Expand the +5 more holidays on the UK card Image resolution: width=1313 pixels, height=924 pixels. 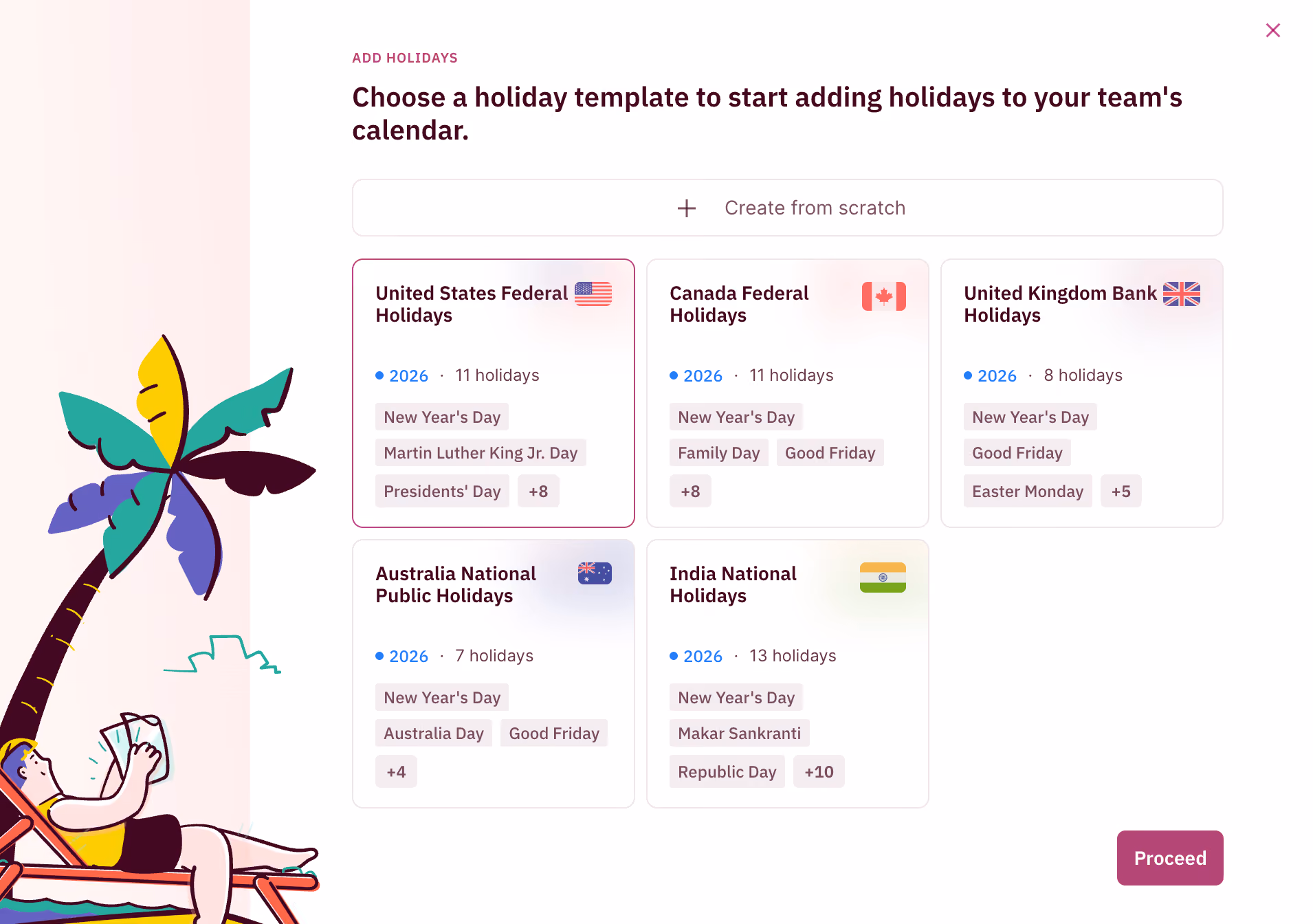(x=1121, y=491)
